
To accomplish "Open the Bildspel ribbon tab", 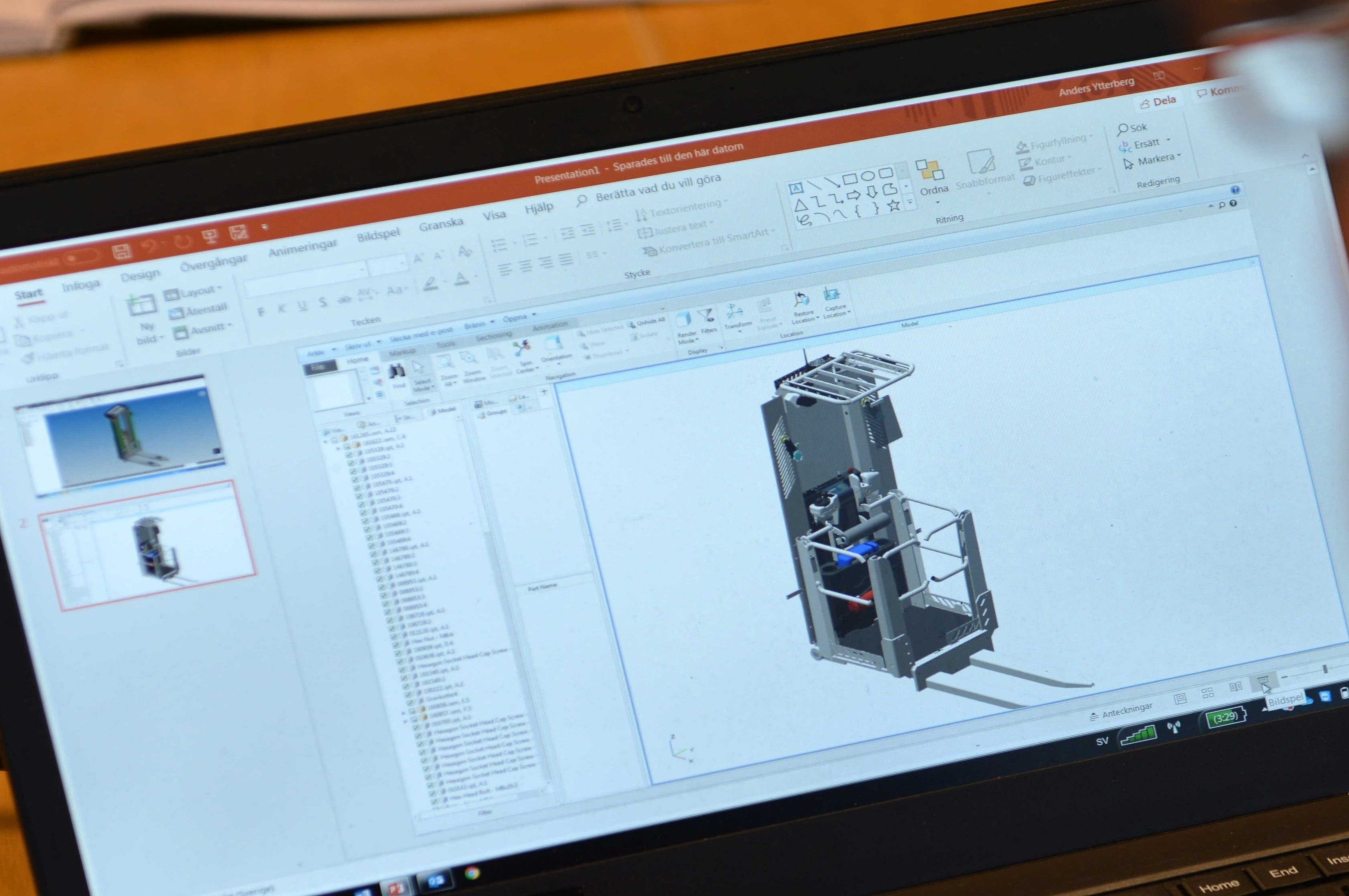I will point(378,235).
